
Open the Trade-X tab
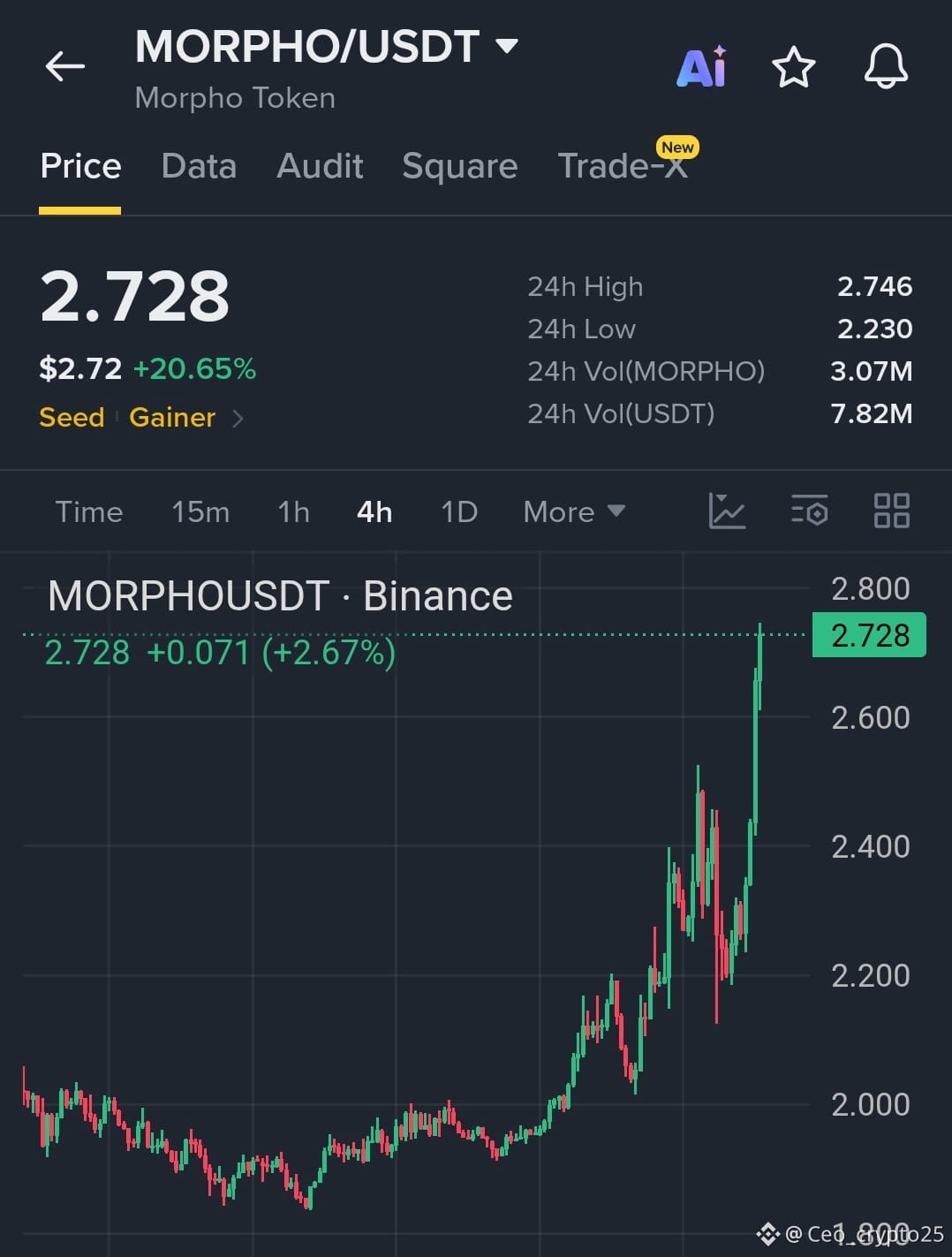(623, 166)
